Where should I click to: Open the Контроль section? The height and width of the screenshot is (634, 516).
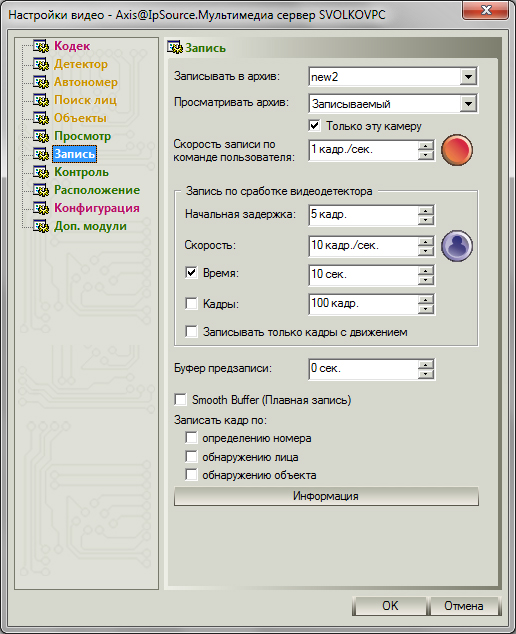(81, 172)
